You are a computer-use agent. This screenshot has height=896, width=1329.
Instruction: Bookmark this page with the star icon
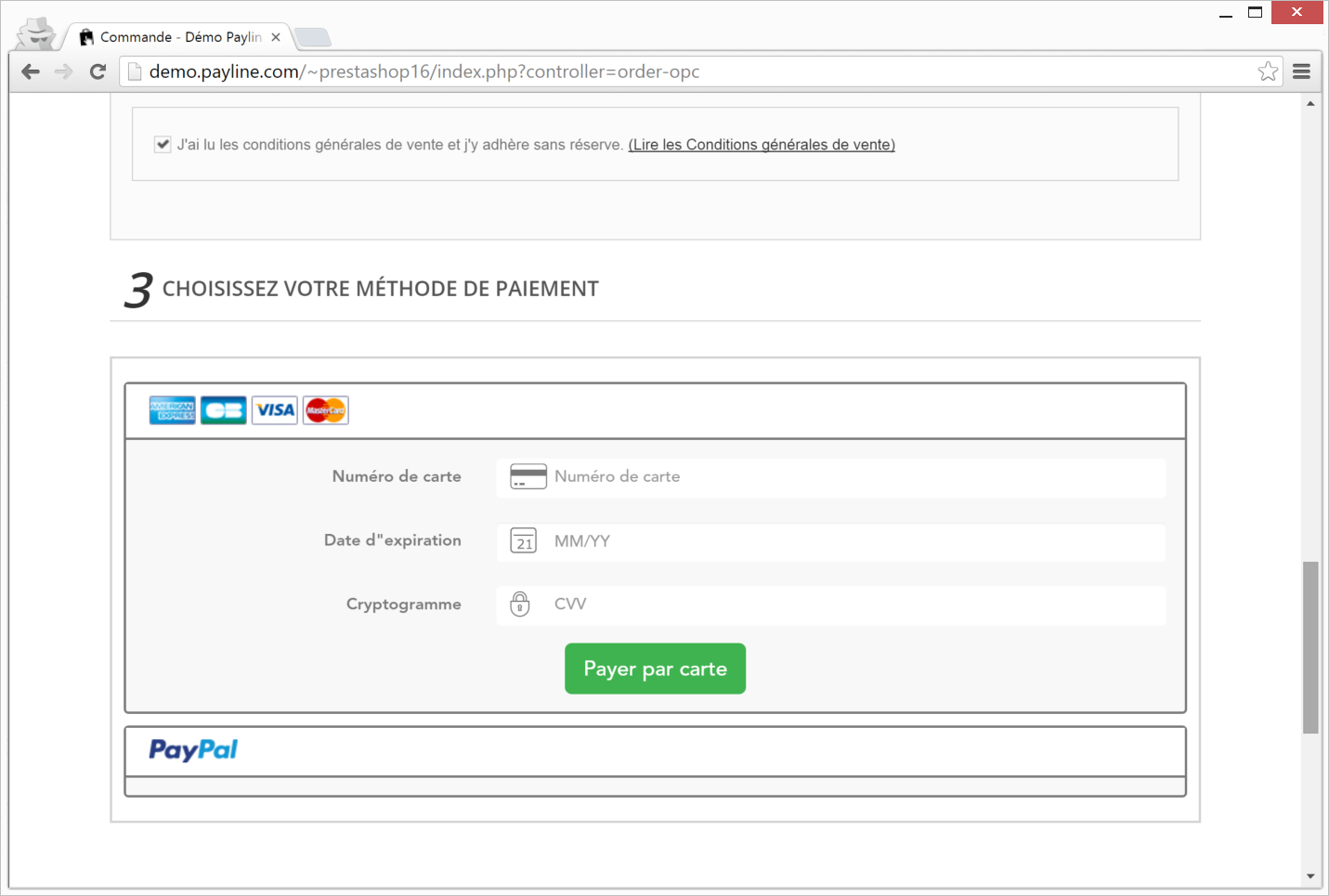[1268, 71]
